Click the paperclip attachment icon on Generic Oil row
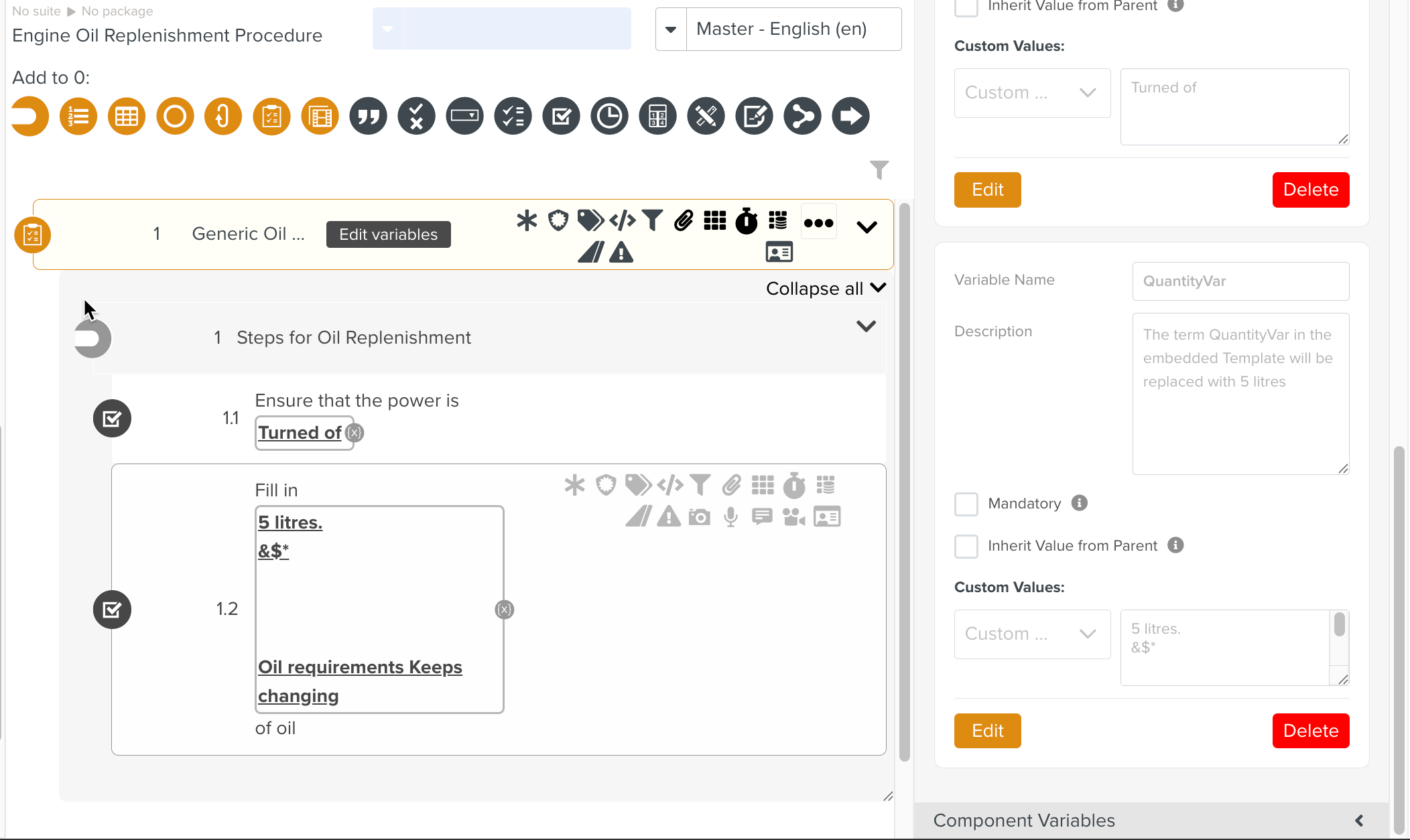 click(683, 220)
